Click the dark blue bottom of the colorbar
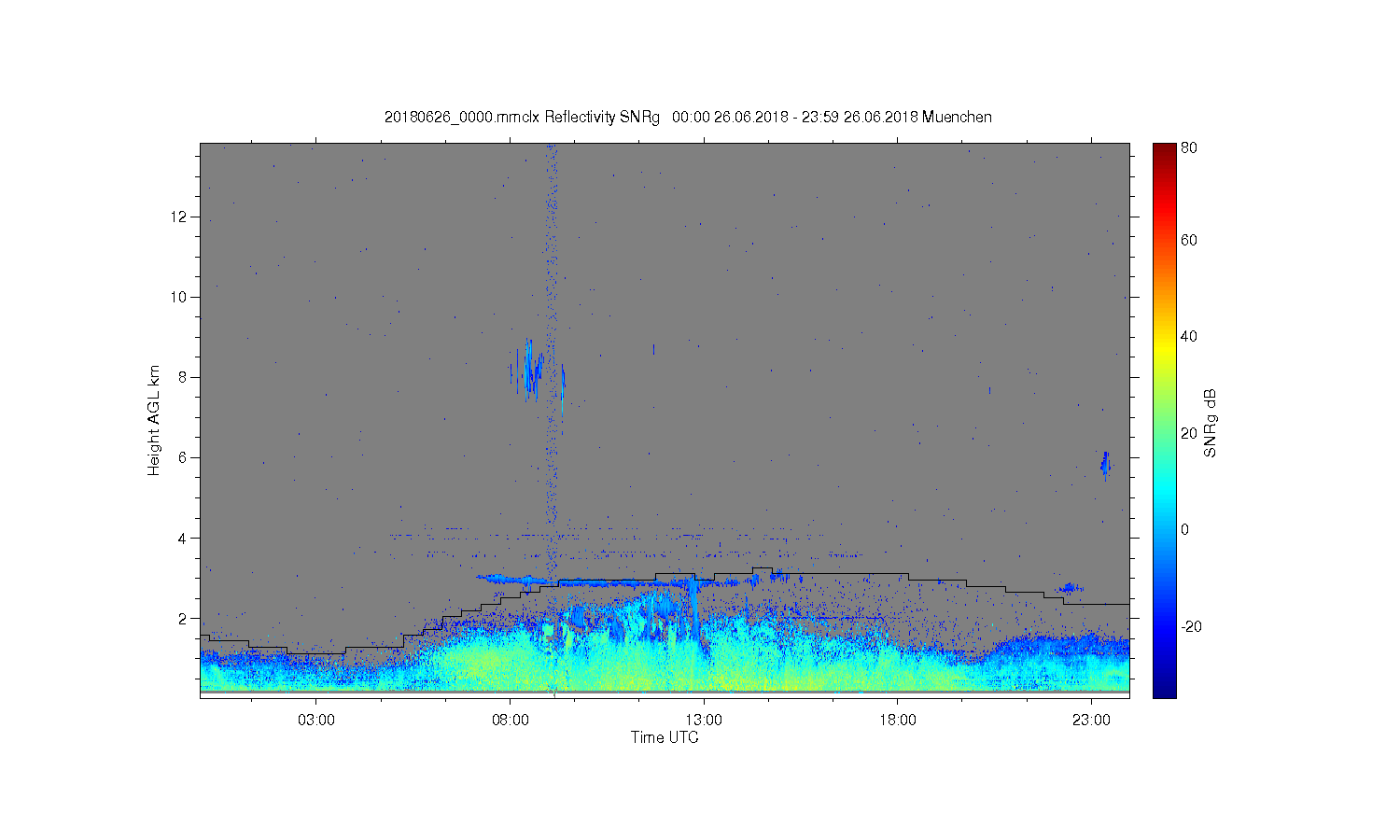 1164,689
